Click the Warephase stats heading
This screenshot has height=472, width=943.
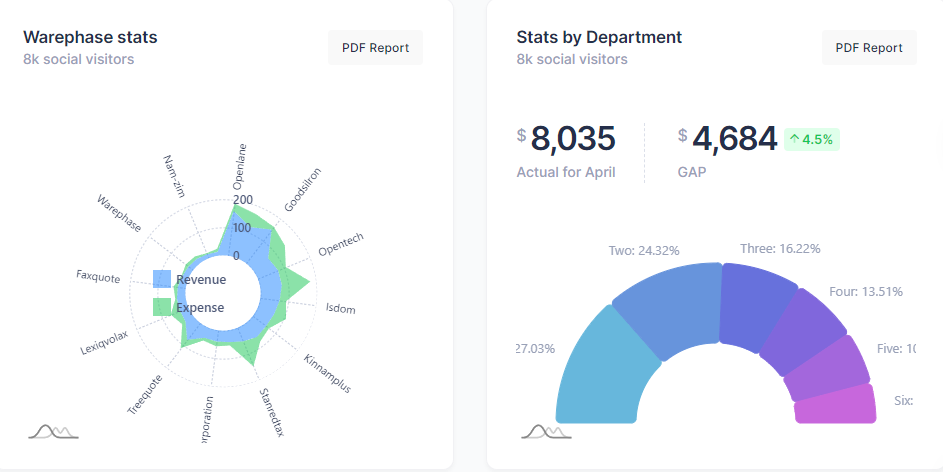click(90, 37)
